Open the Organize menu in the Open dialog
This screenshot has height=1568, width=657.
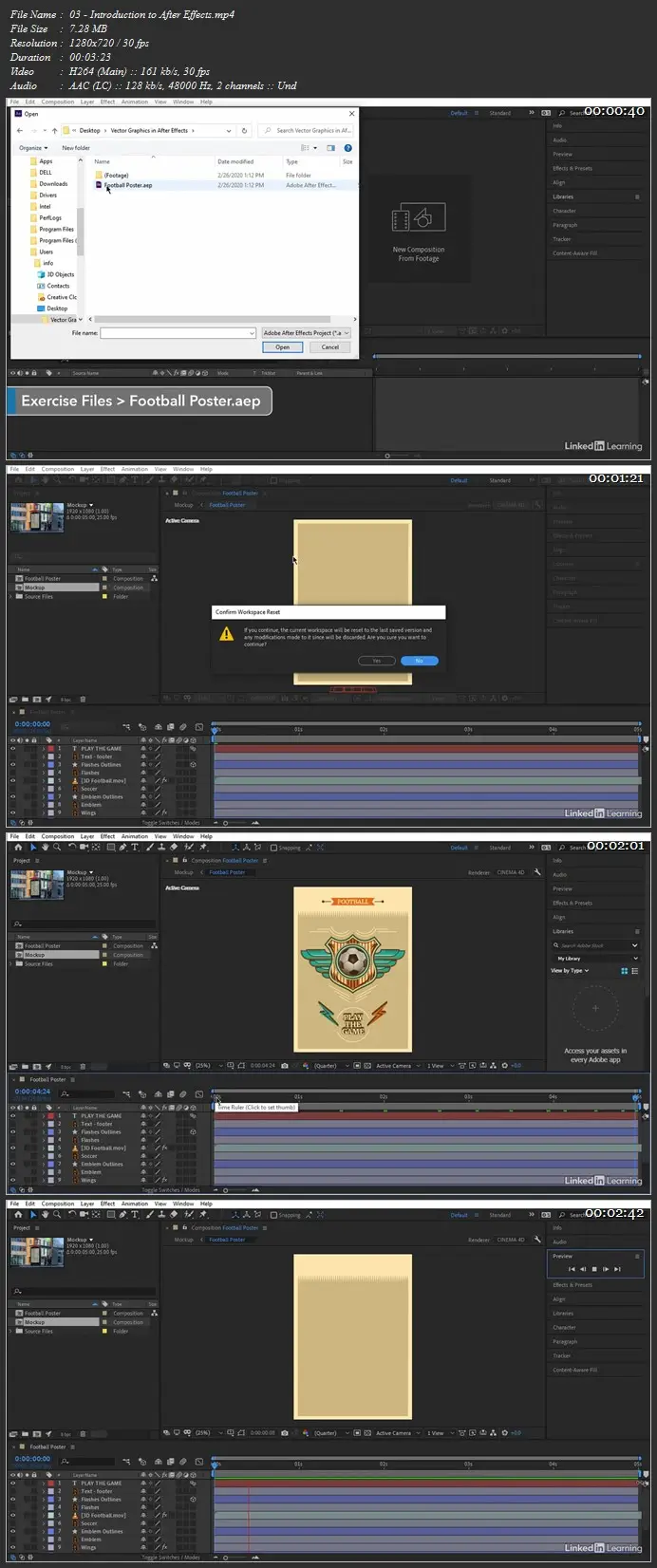[x=33, y=148]
